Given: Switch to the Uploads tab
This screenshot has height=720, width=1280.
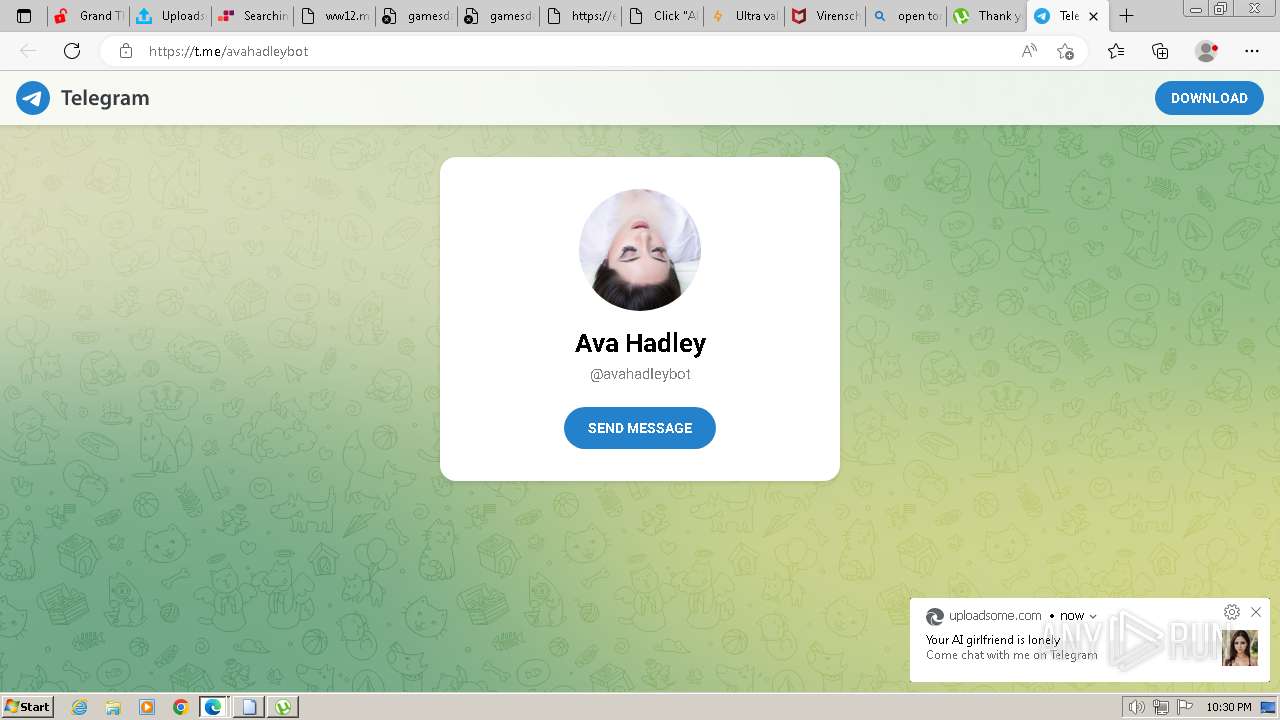Looking at the screenshot, I should [170, 16].
